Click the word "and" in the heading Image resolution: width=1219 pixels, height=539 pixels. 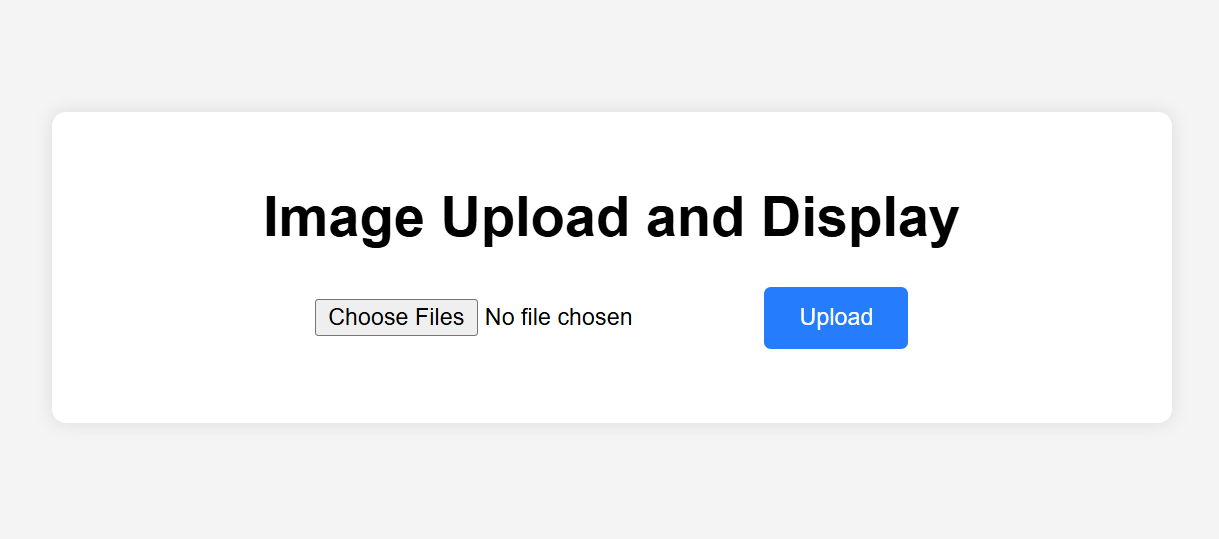[x=695, y=216]
